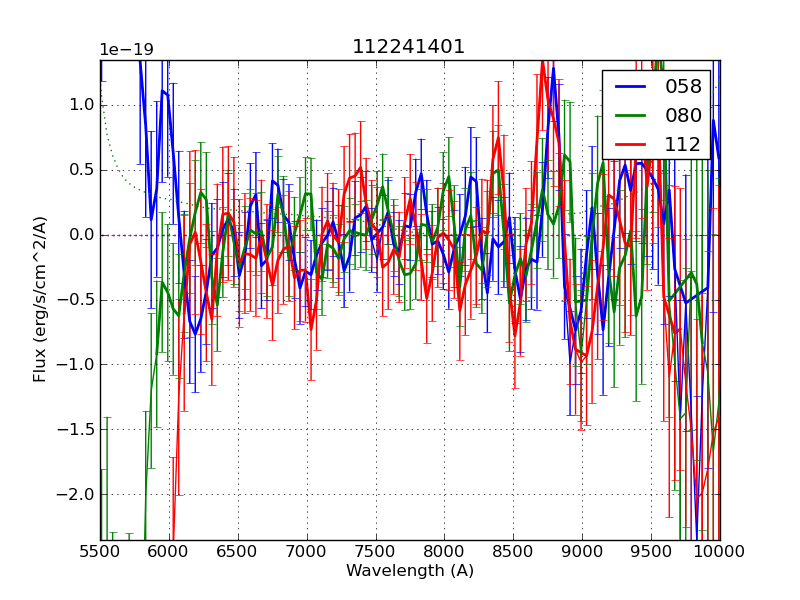Click the Flux y-axis label
Screen dimensions: 800x600
(x=40, y=299)
